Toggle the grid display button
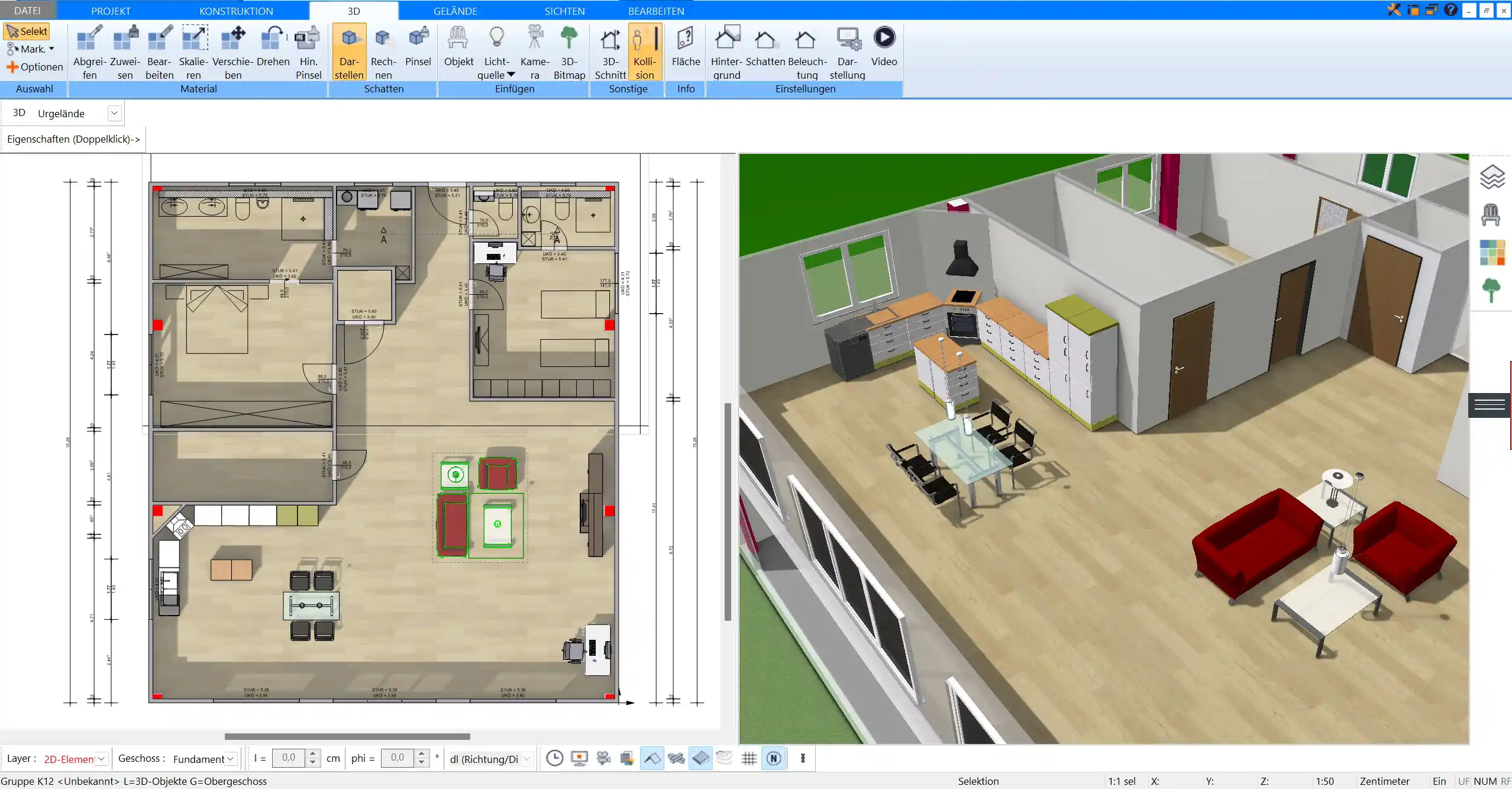The width and height of the screenshot is (1512, 789). (x=749, y=758)
